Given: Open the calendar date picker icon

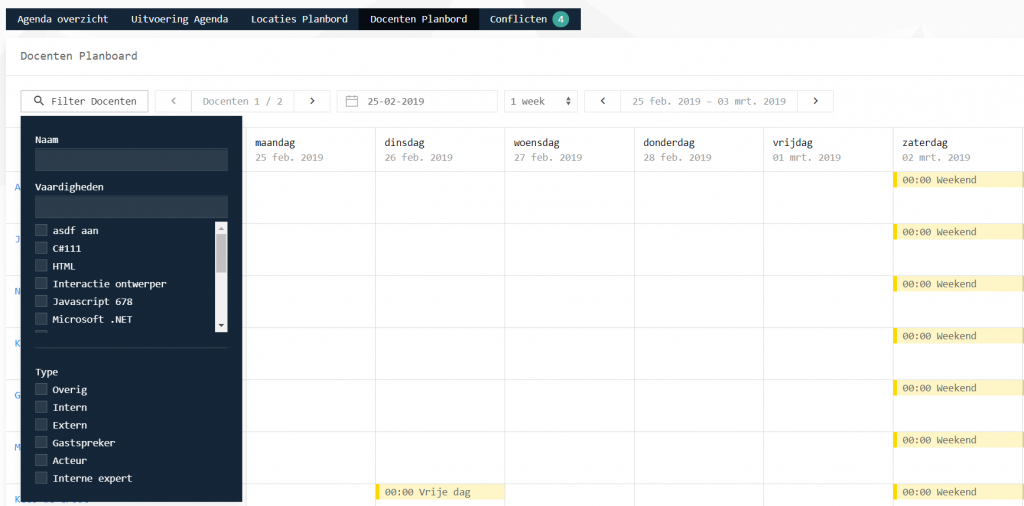Looking at the screenshot, I should pyautogui.click(x=351, y=101).
